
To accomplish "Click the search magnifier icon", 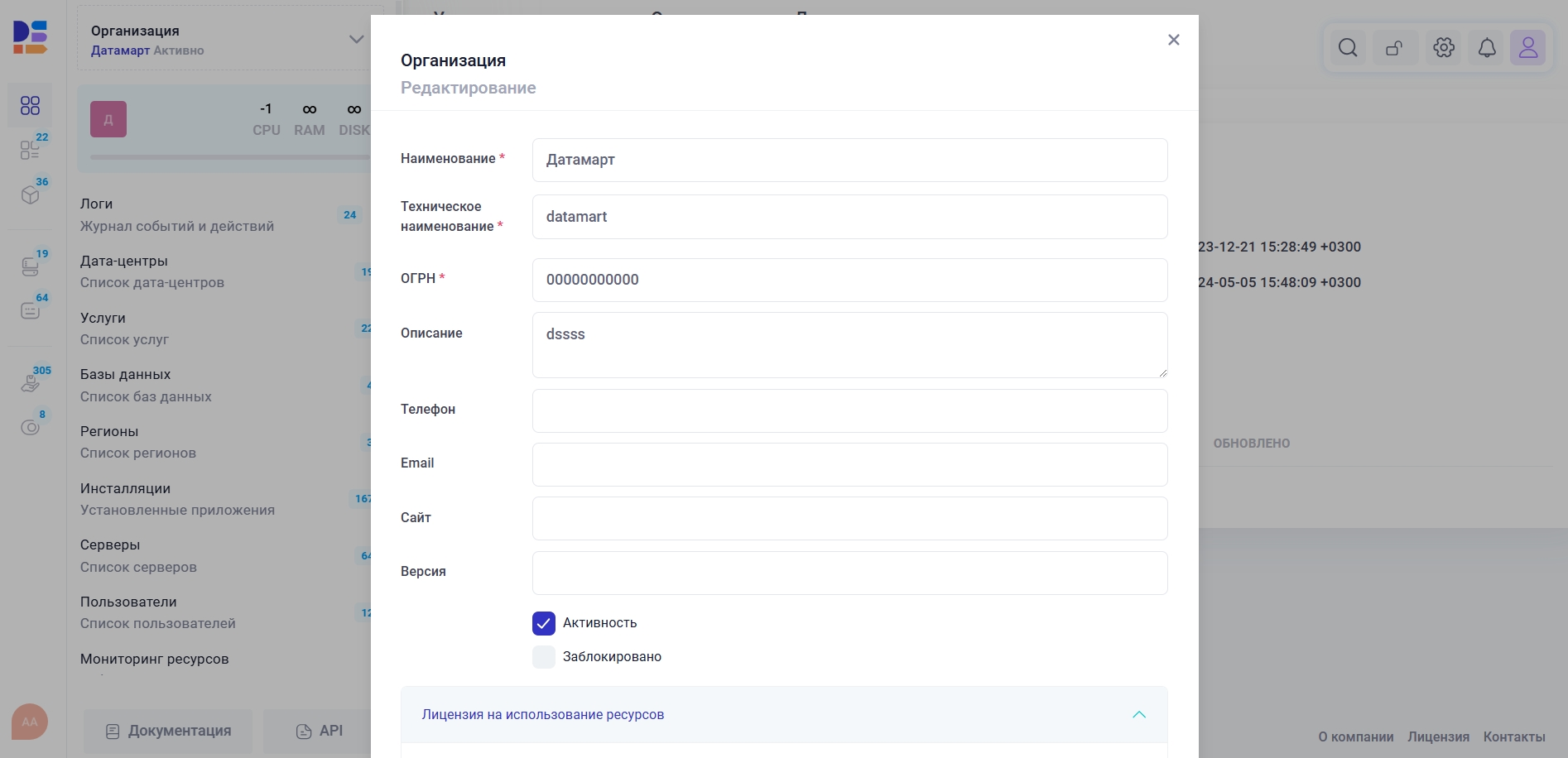I will pyautogui.click(x=1348, y=48).
